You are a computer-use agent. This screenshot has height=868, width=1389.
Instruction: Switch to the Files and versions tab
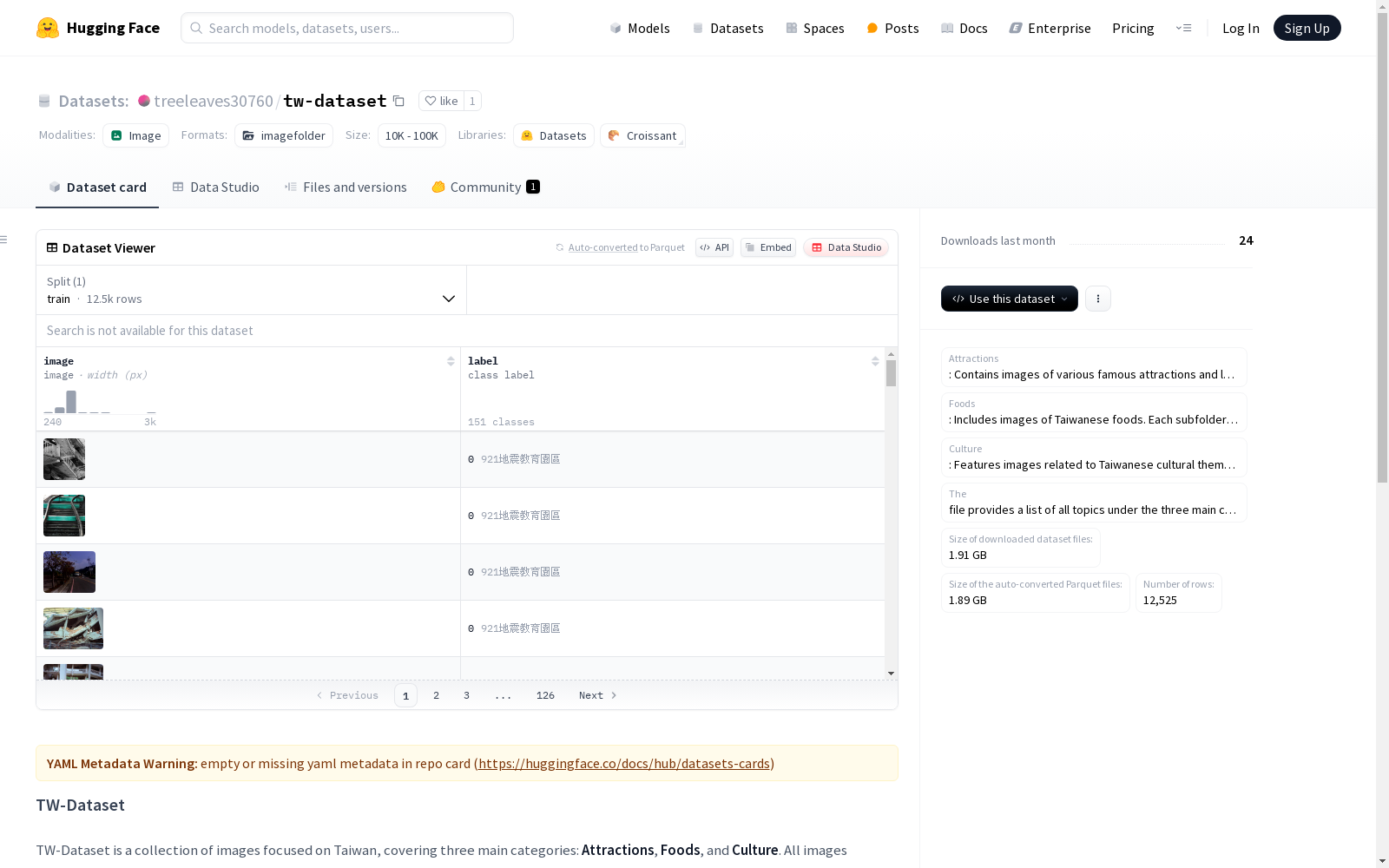(346, 187)
